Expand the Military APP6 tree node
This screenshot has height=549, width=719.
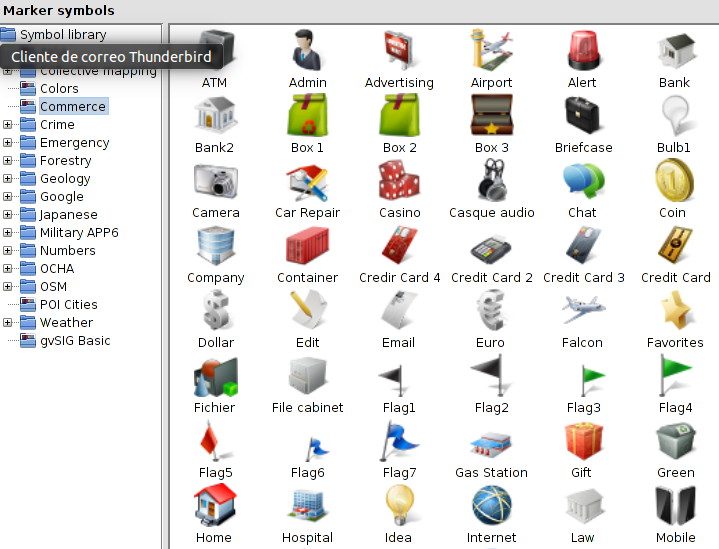click(x=8, y=233)
